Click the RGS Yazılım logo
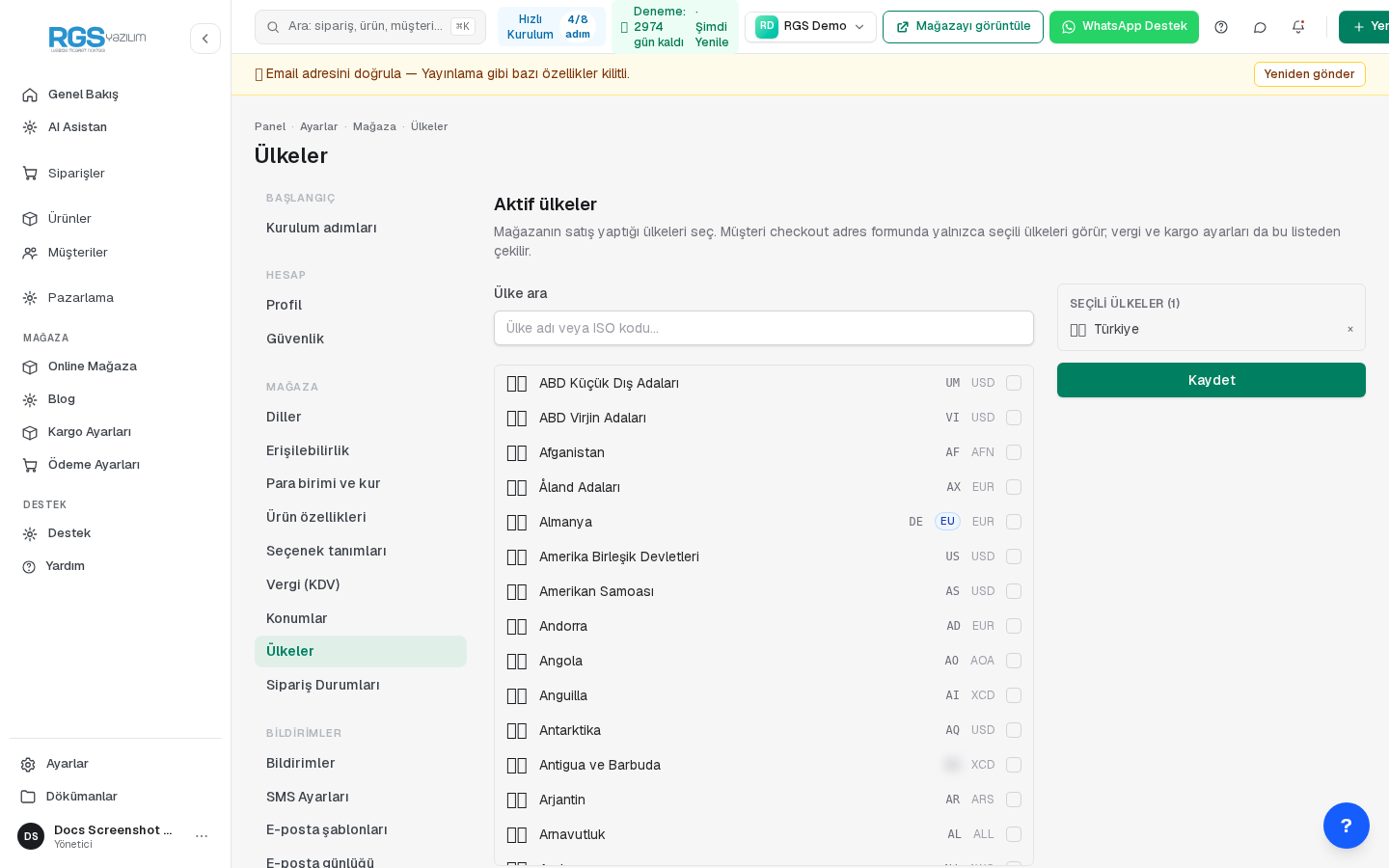The width and height of the screenshot is (1389, 868). [97, 39]
